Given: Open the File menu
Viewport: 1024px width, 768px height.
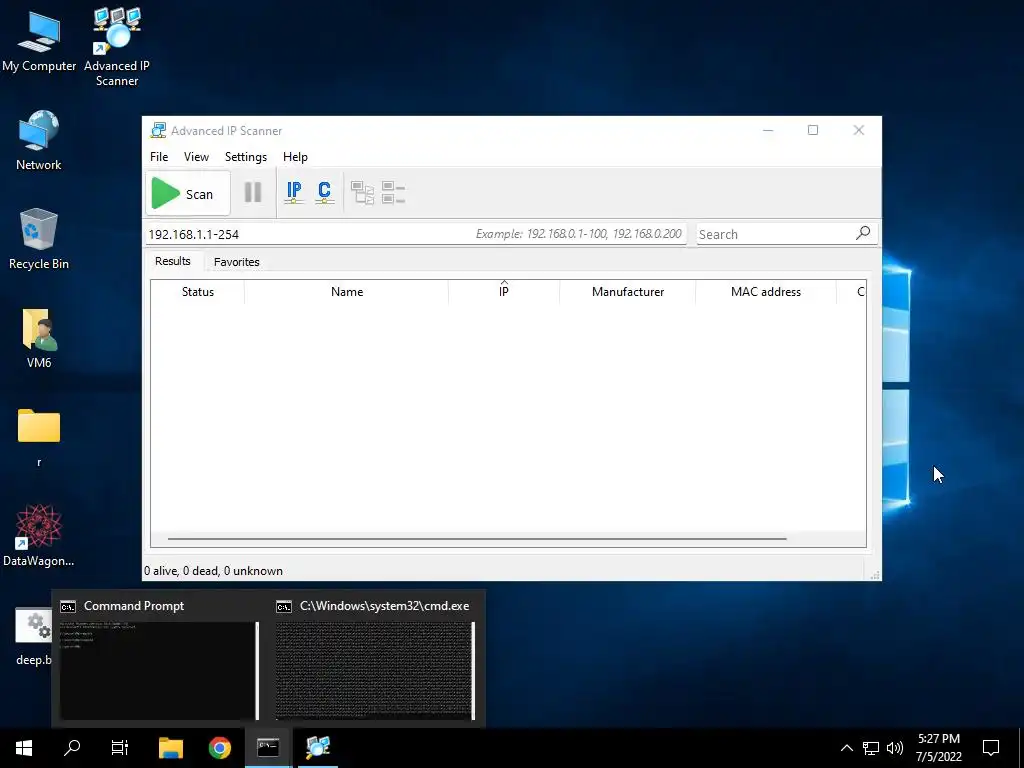Looking at the screenshot, I should pyautogui.click(x=159, y=157).
